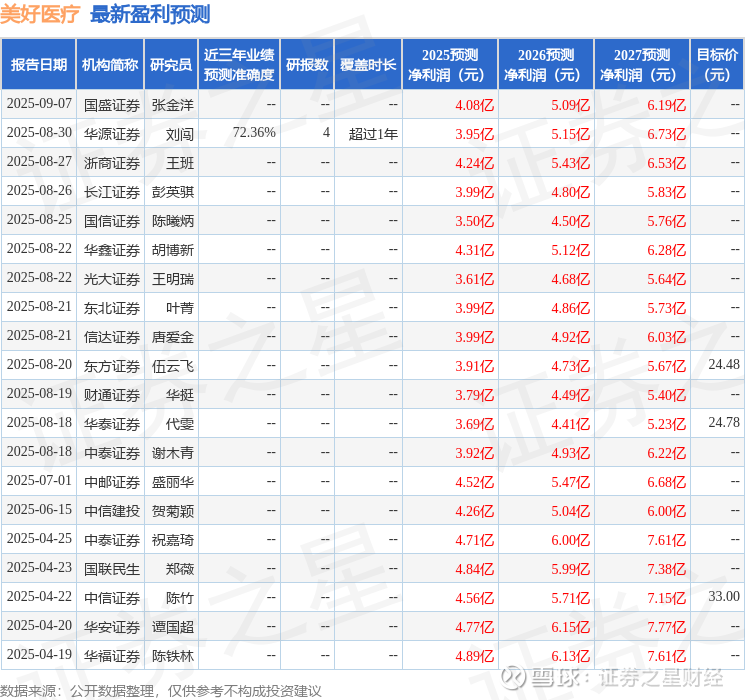Screen dimensions: 745x700
Task: Click 2027 profit forecast 6.73亿
Action: [x=666, y=134]
